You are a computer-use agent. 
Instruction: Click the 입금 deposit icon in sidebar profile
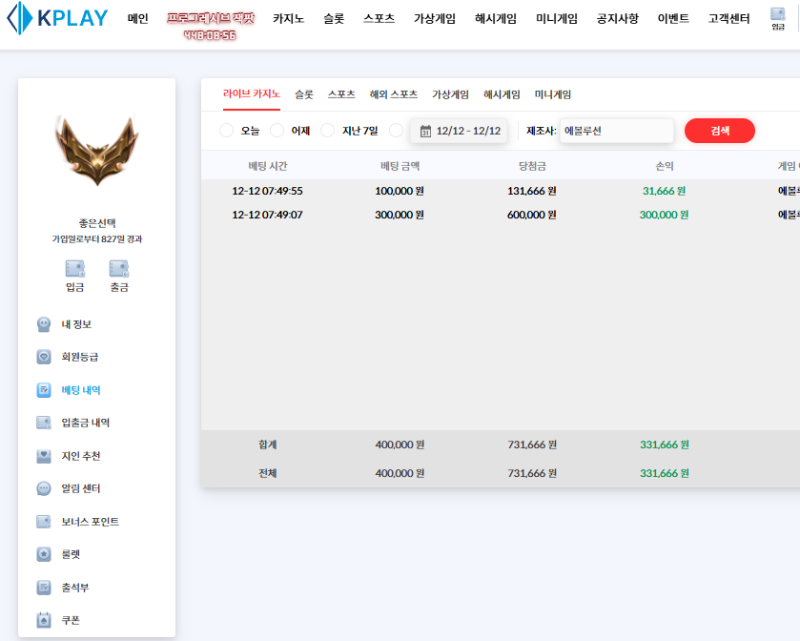click(75, 269)
